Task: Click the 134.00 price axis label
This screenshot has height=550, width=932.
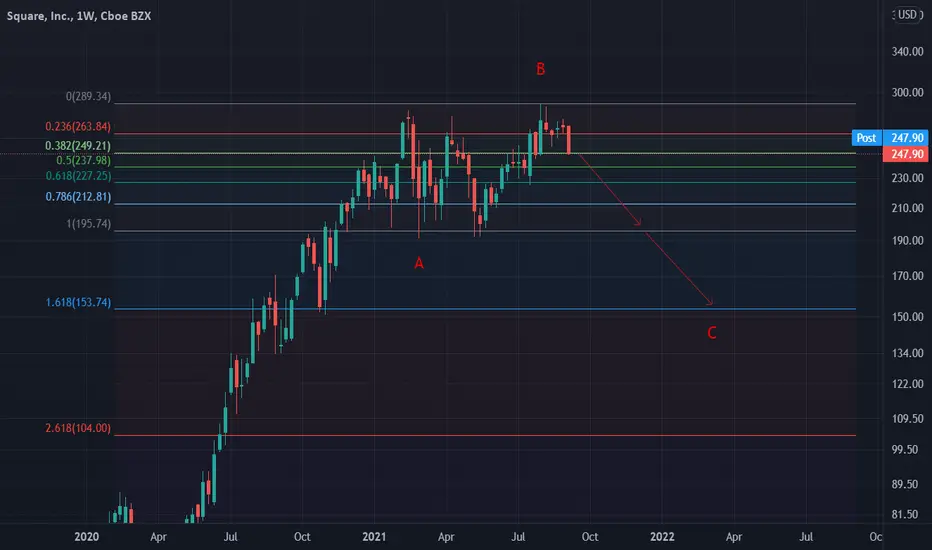Action: (907, 353)
